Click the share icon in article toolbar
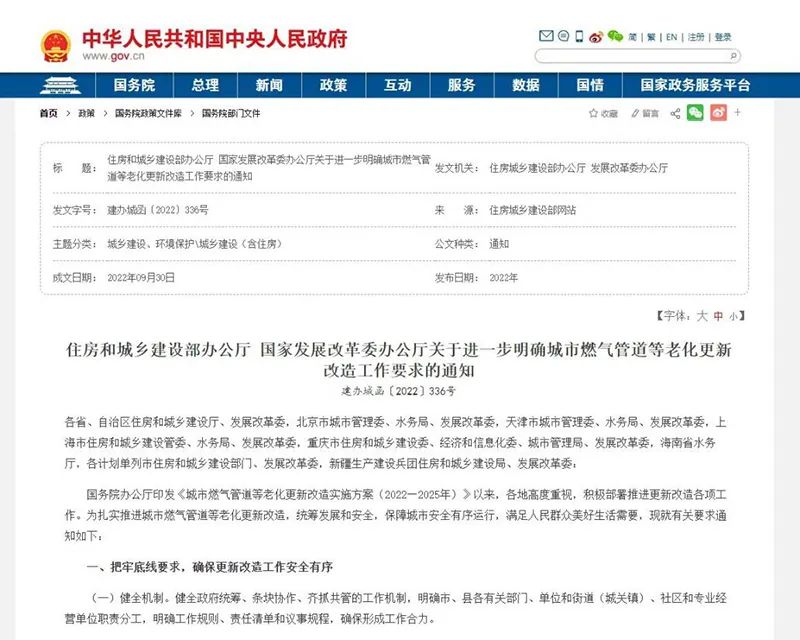Viewport: 800px width, 640px height. 675,113
